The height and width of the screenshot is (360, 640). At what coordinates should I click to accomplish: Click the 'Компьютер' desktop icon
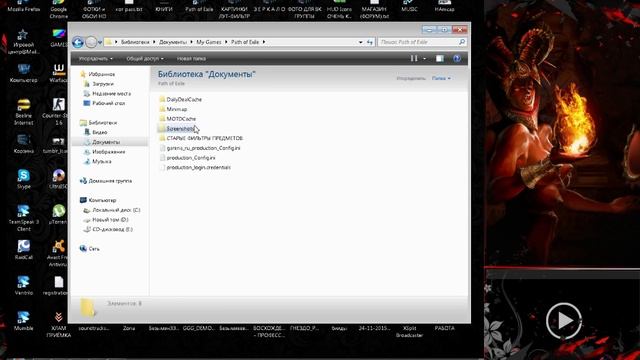coord(24,72)
